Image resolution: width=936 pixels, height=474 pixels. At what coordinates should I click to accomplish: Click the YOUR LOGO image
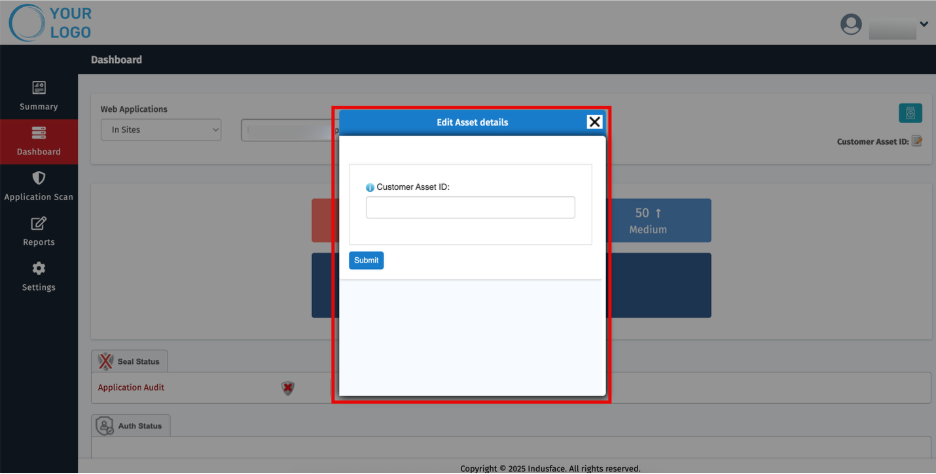(50, 23)
